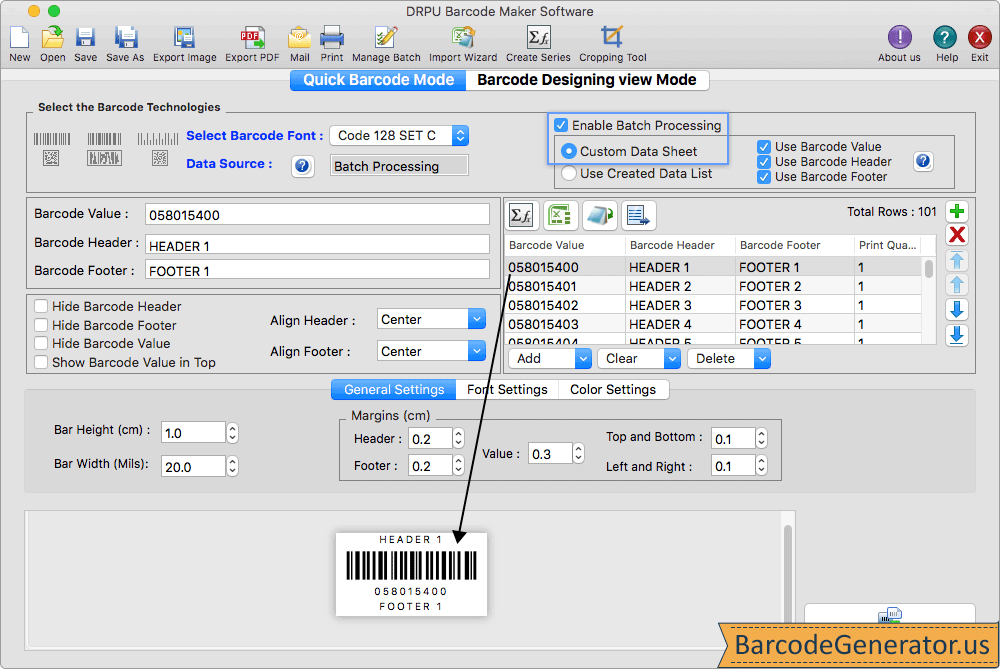Click the Bar Height stepper arrows

point(233,433)
